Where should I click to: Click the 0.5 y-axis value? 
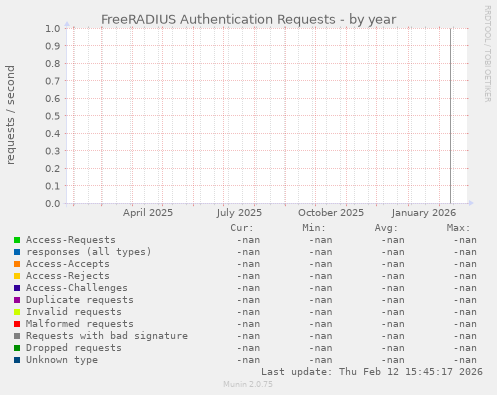[53, 116]
